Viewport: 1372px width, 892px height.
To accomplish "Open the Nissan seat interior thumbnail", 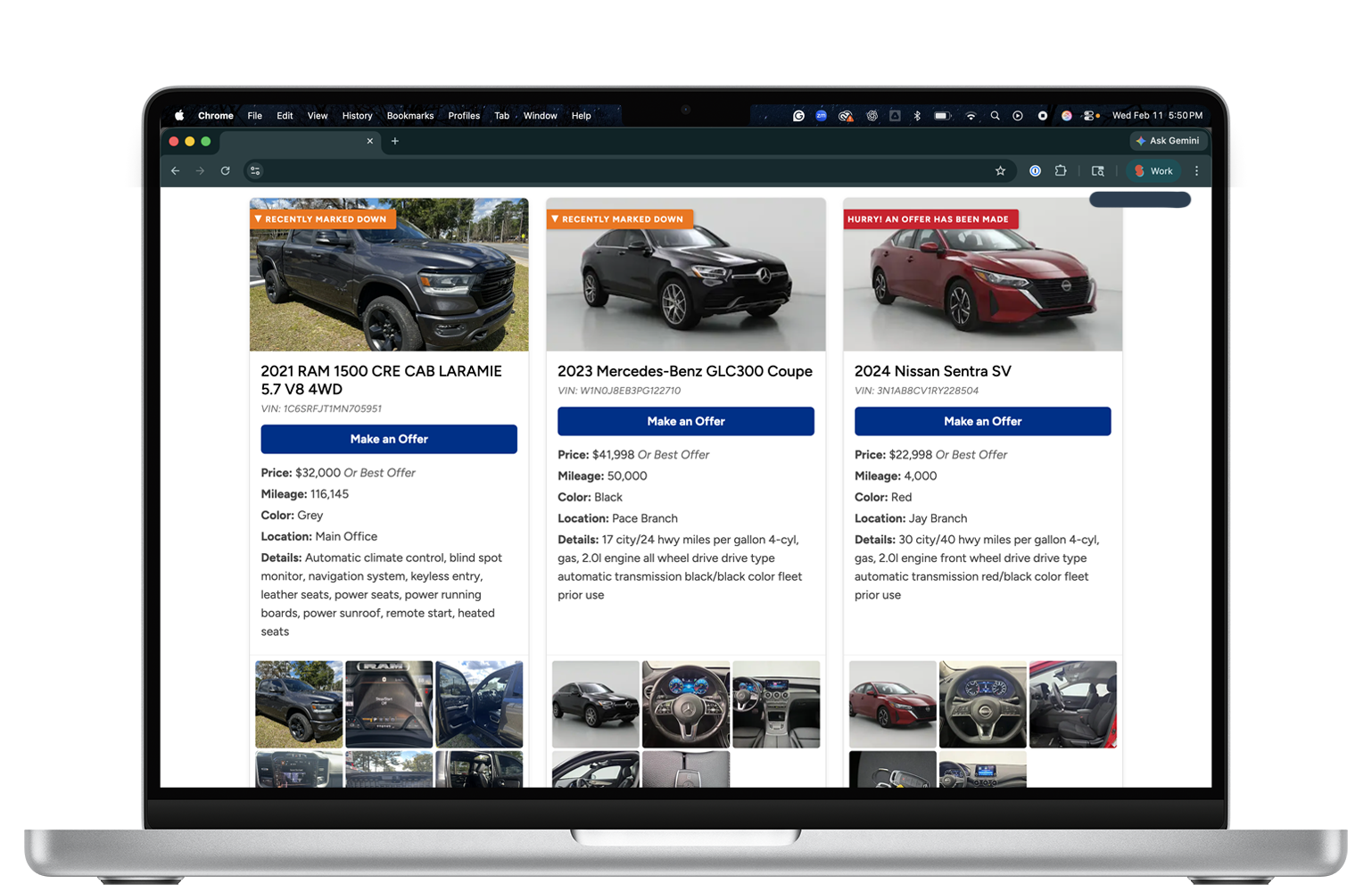I will coord(1073,705).
